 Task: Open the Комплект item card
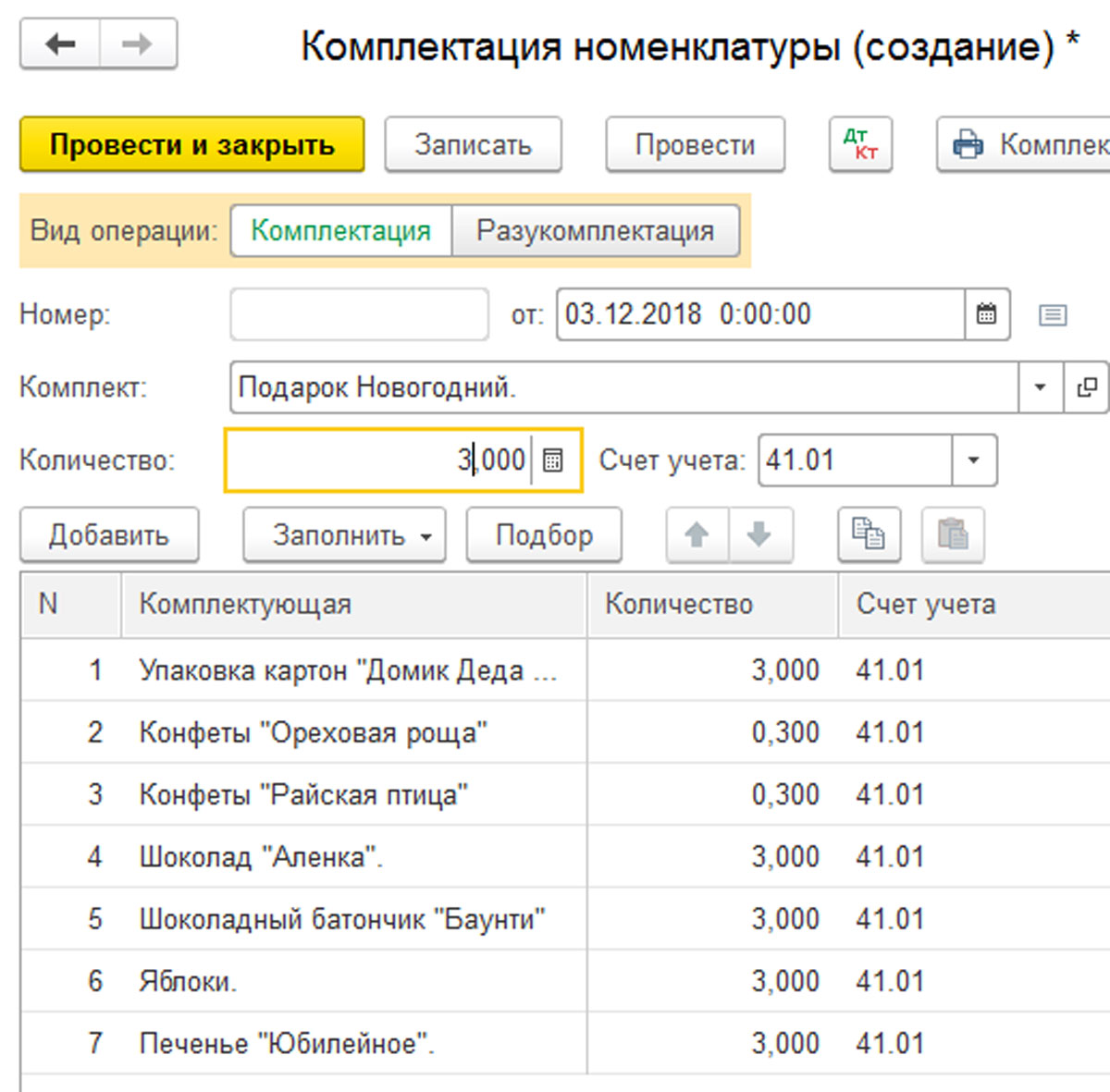(x=1087, y=386)
